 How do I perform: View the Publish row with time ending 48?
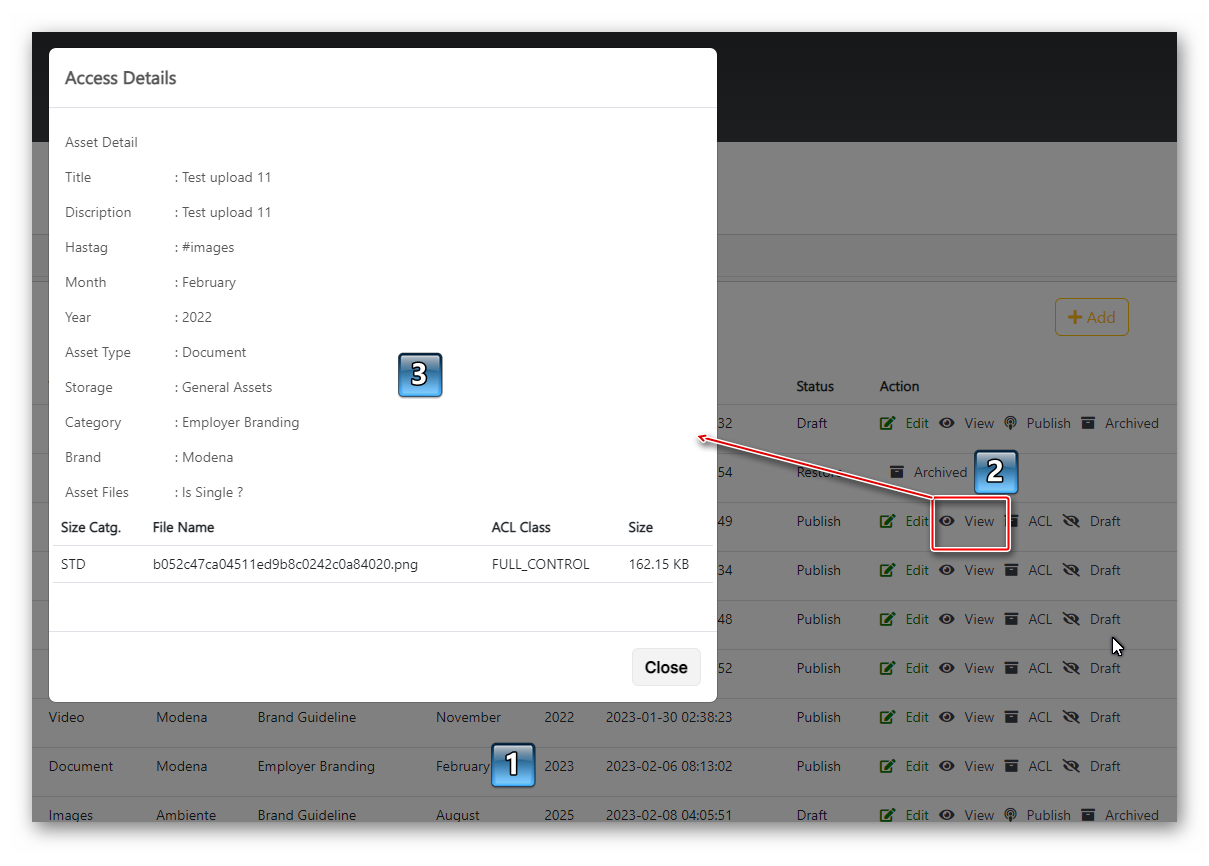click(966, 619)
